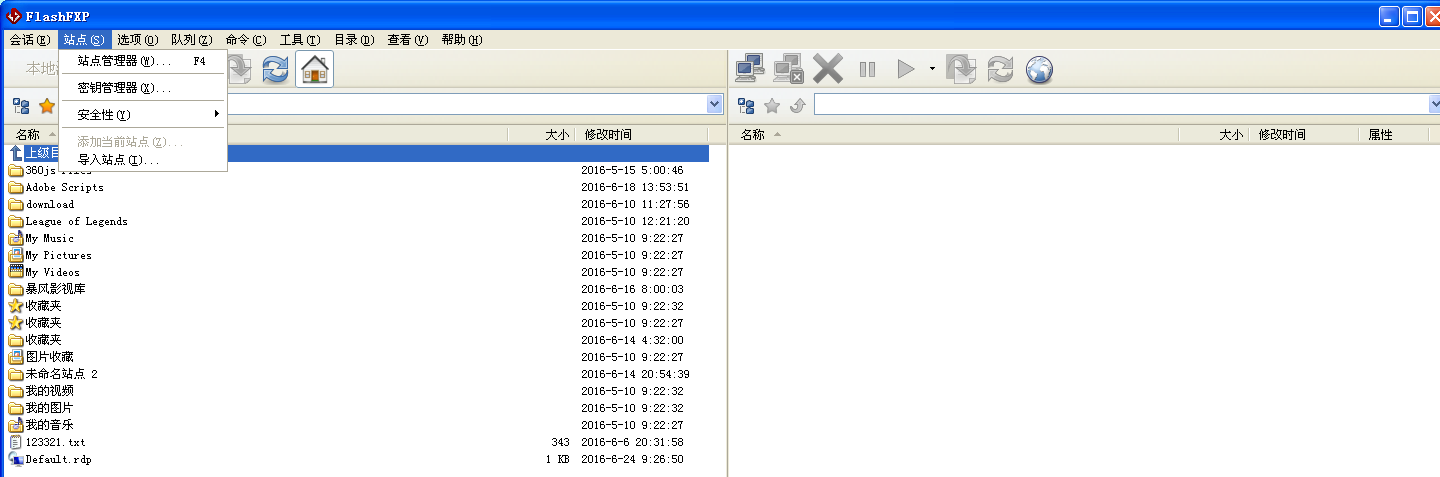Click the local Home folder icon
The width and height of the screenshot is (1440, 477).
(x=314, y=69)
